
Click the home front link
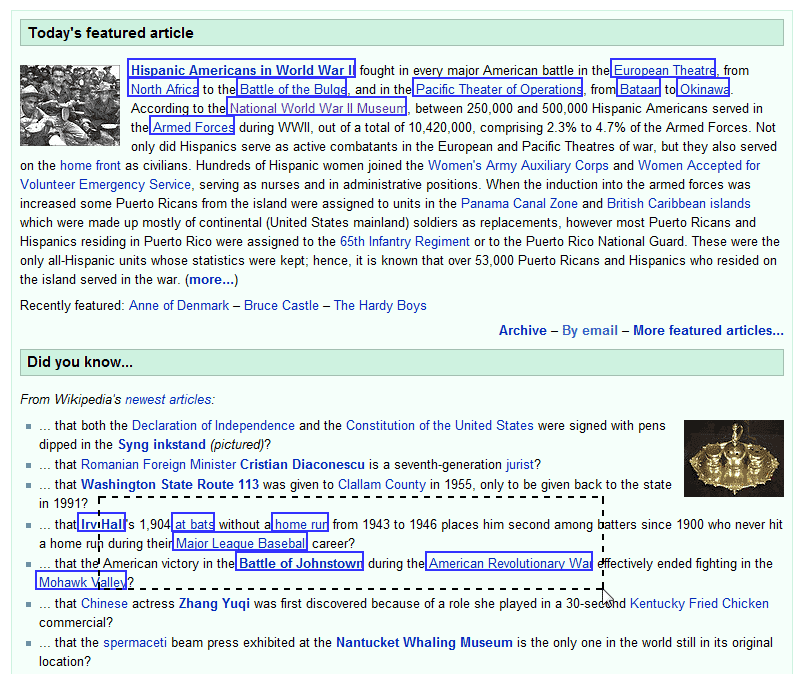(x=90, y=165)
